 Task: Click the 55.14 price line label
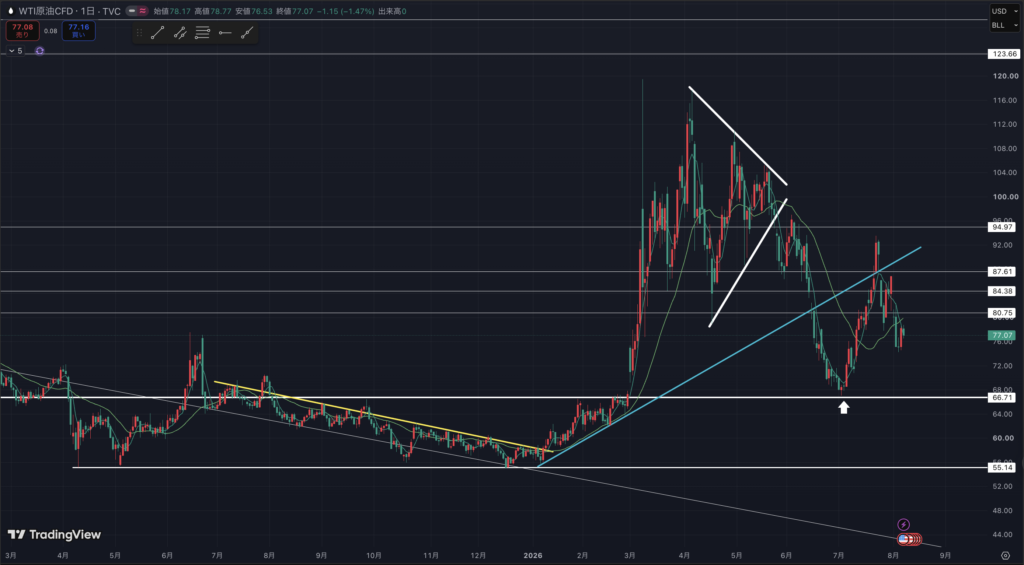(x=1002, y=468)
